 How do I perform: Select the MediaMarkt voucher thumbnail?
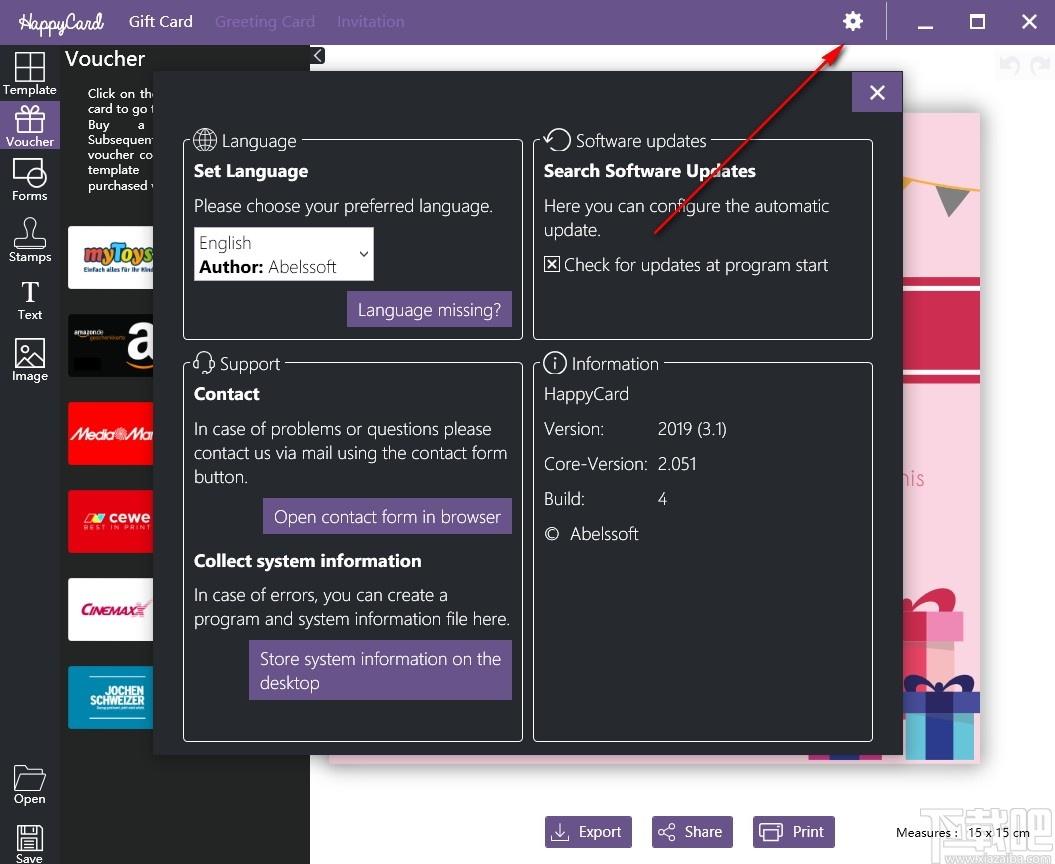(x=110, y=433)
